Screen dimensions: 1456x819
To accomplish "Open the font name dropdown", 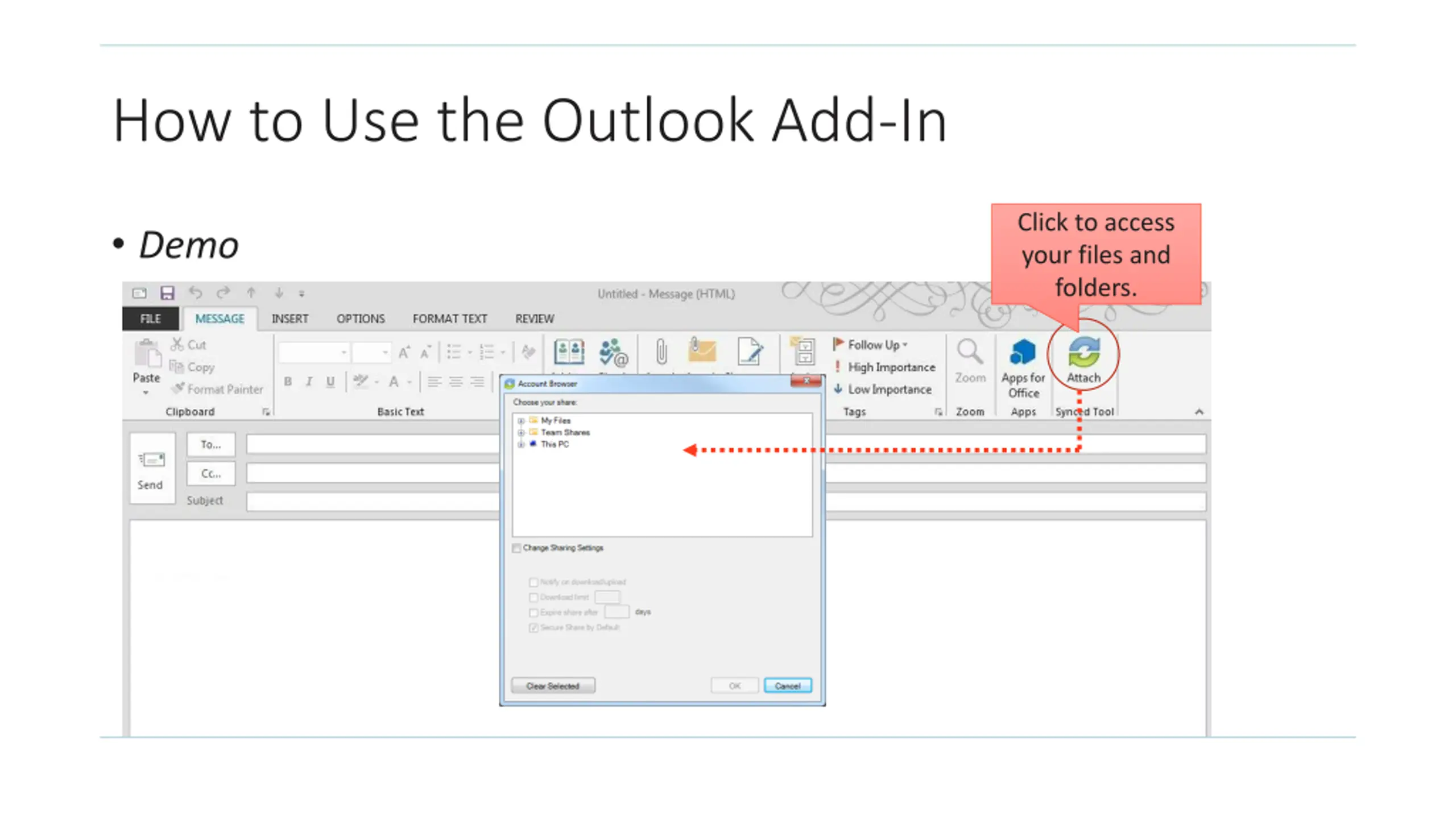I will pos(344,353).
